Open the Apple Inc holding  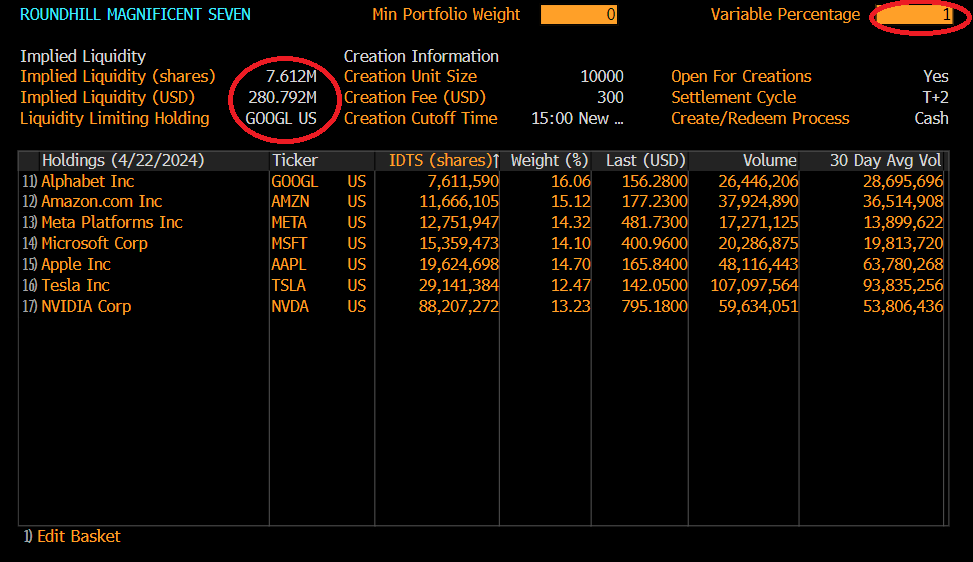[76, 264]
